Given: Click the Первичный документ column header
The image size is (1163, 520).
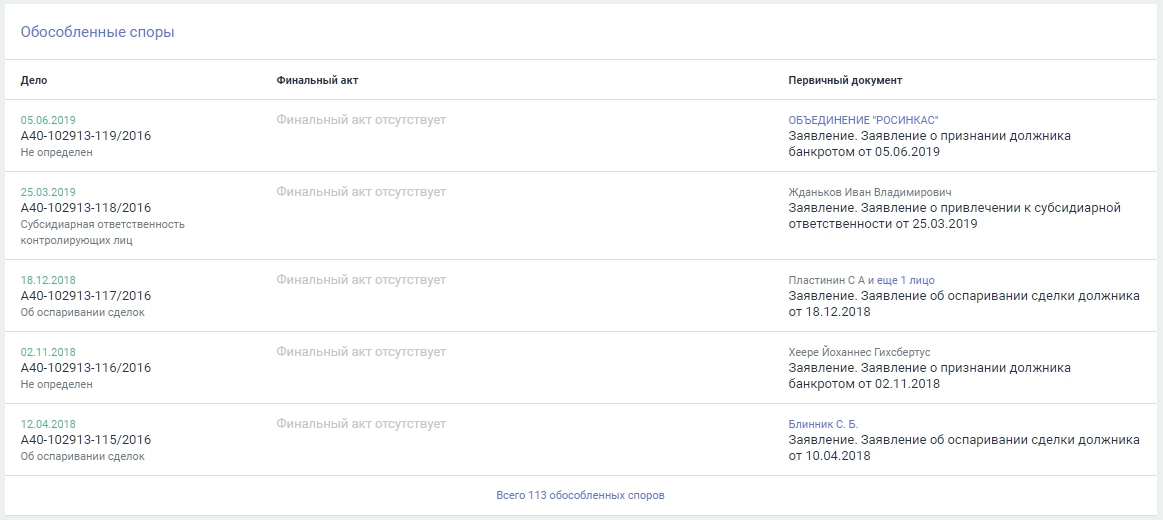Looking at the screenshot, I should (846, 80).
